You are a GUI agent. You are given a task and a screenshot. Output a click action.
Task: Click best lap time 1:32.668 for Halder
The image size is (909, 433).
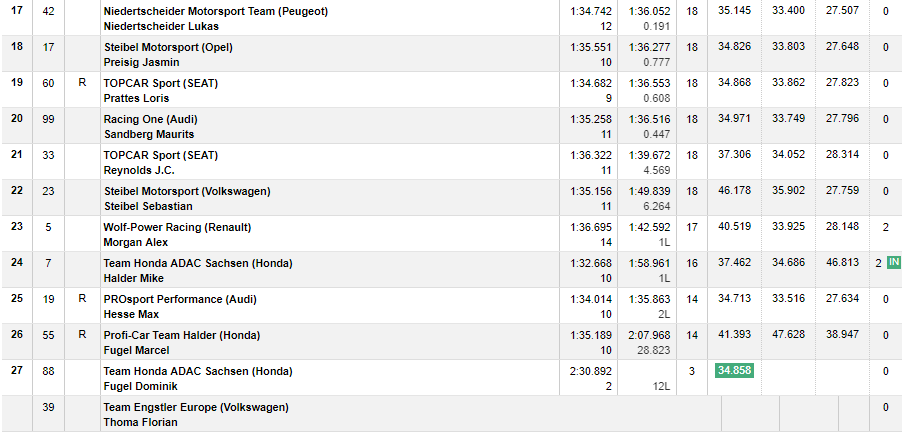[591, 263]
